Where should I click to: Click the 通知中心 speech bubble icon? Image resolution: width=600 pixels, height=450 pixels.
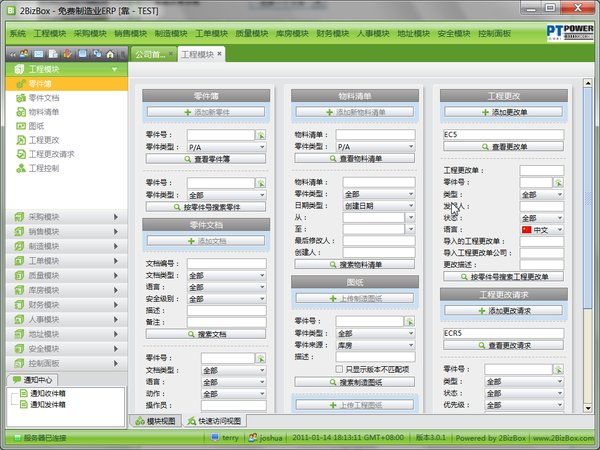[16, 380]
